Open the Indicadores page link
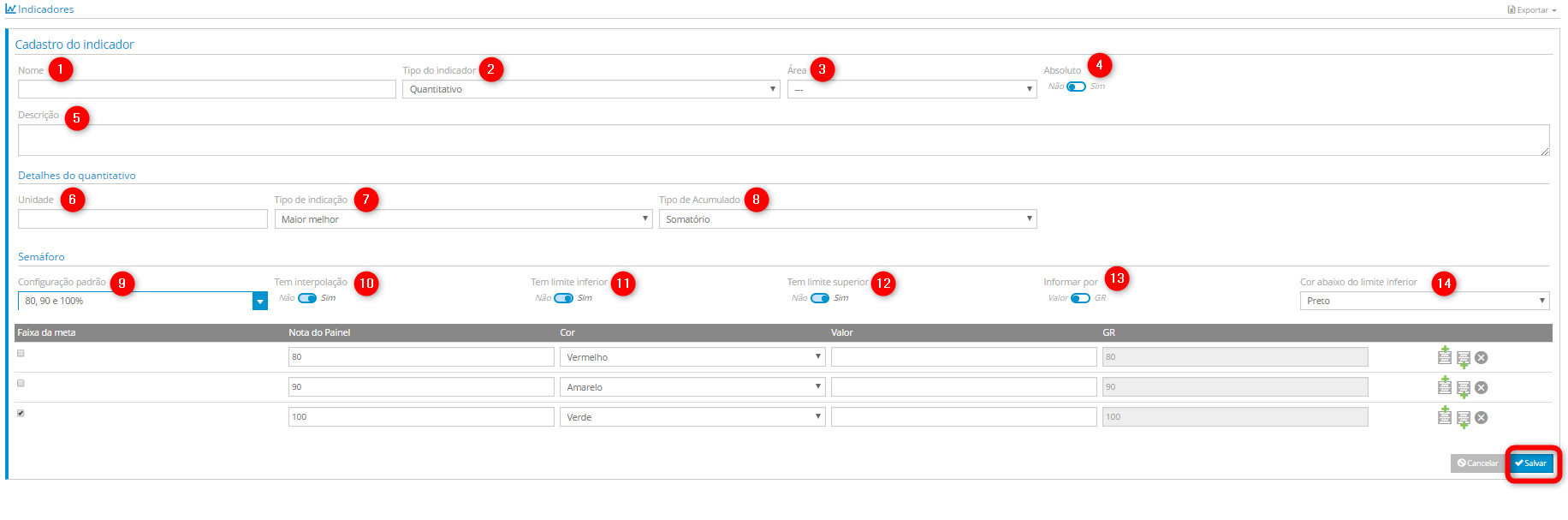This screenshot has height=520, width=1568. click(x=40, y=9)
